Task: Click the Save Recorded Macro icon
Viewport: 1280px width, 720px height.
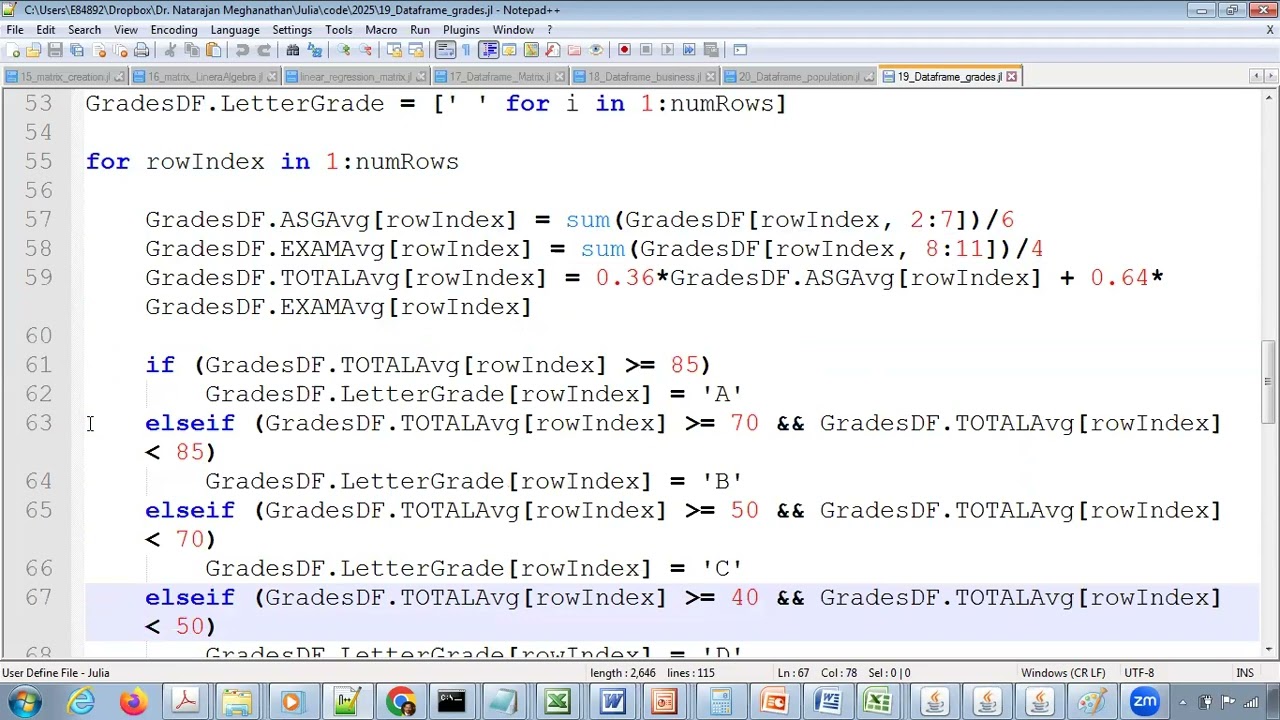Action: click(711, 50)
